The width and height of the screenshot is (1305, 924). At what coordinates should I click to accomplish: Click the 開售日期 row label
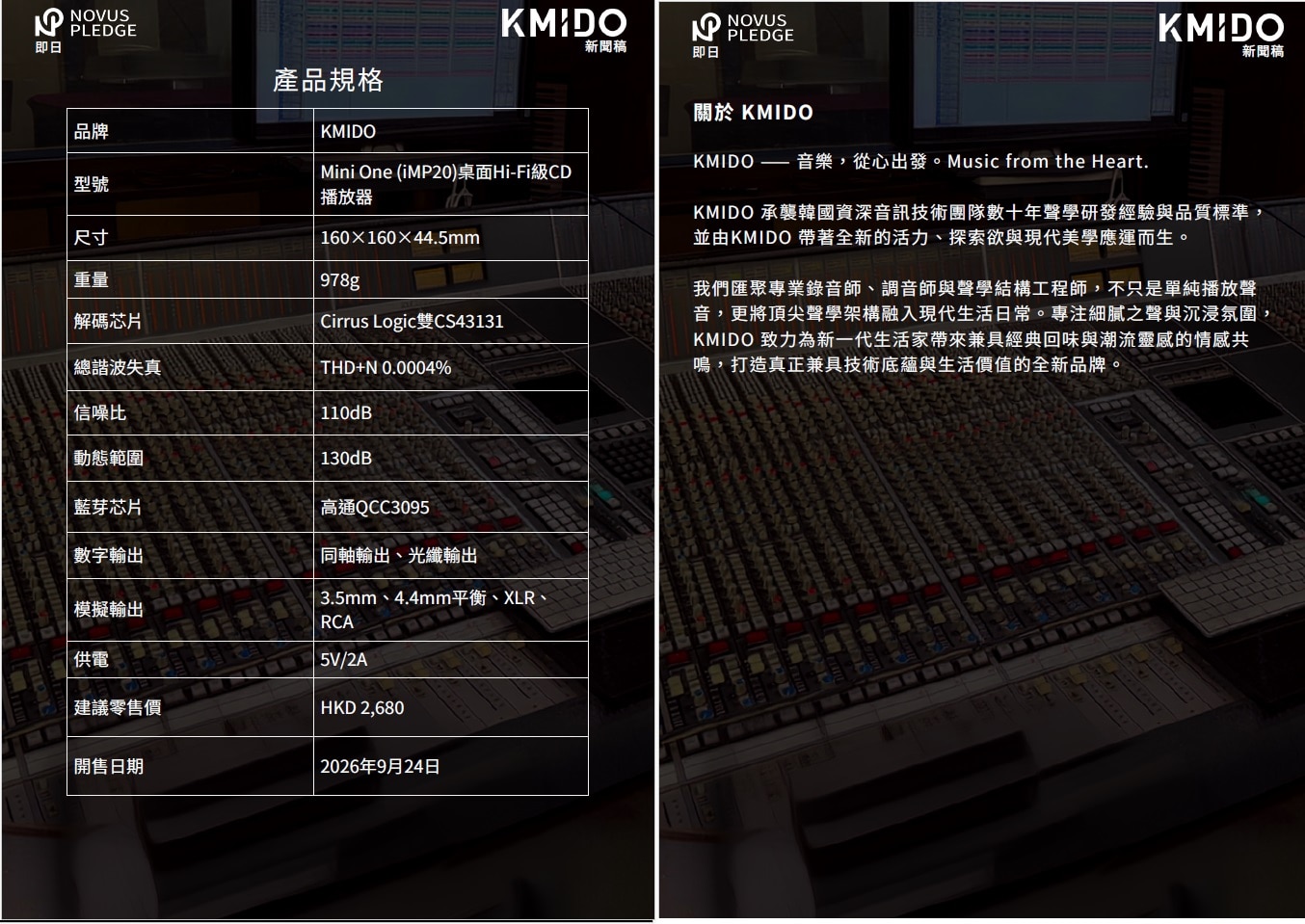point(109,766)
